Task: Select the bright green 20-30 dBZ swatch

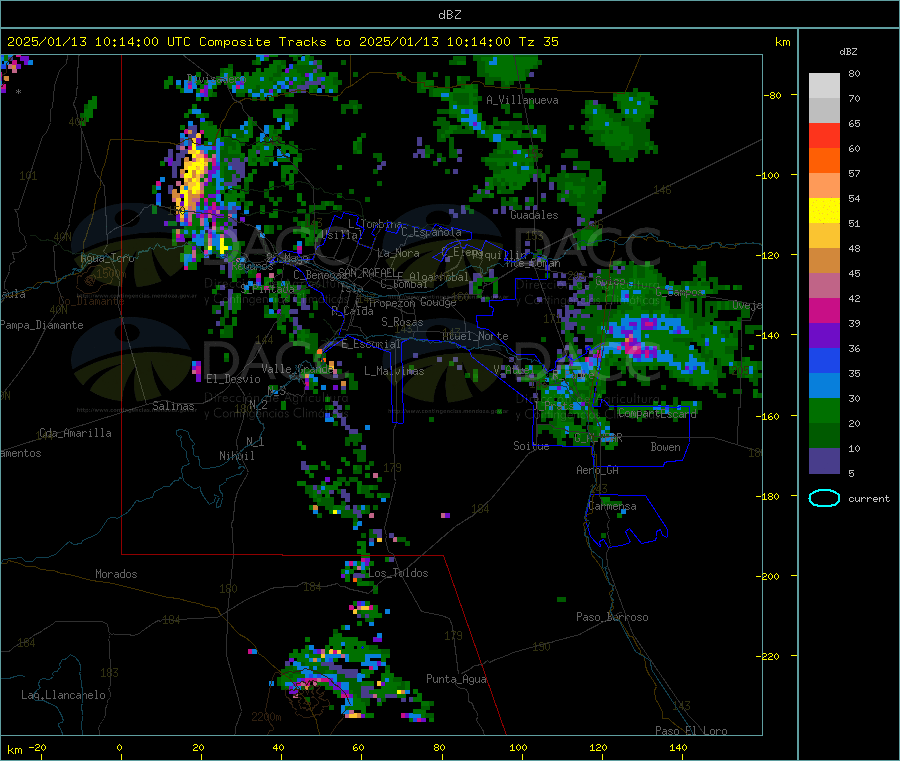Action: coord(824,410)
